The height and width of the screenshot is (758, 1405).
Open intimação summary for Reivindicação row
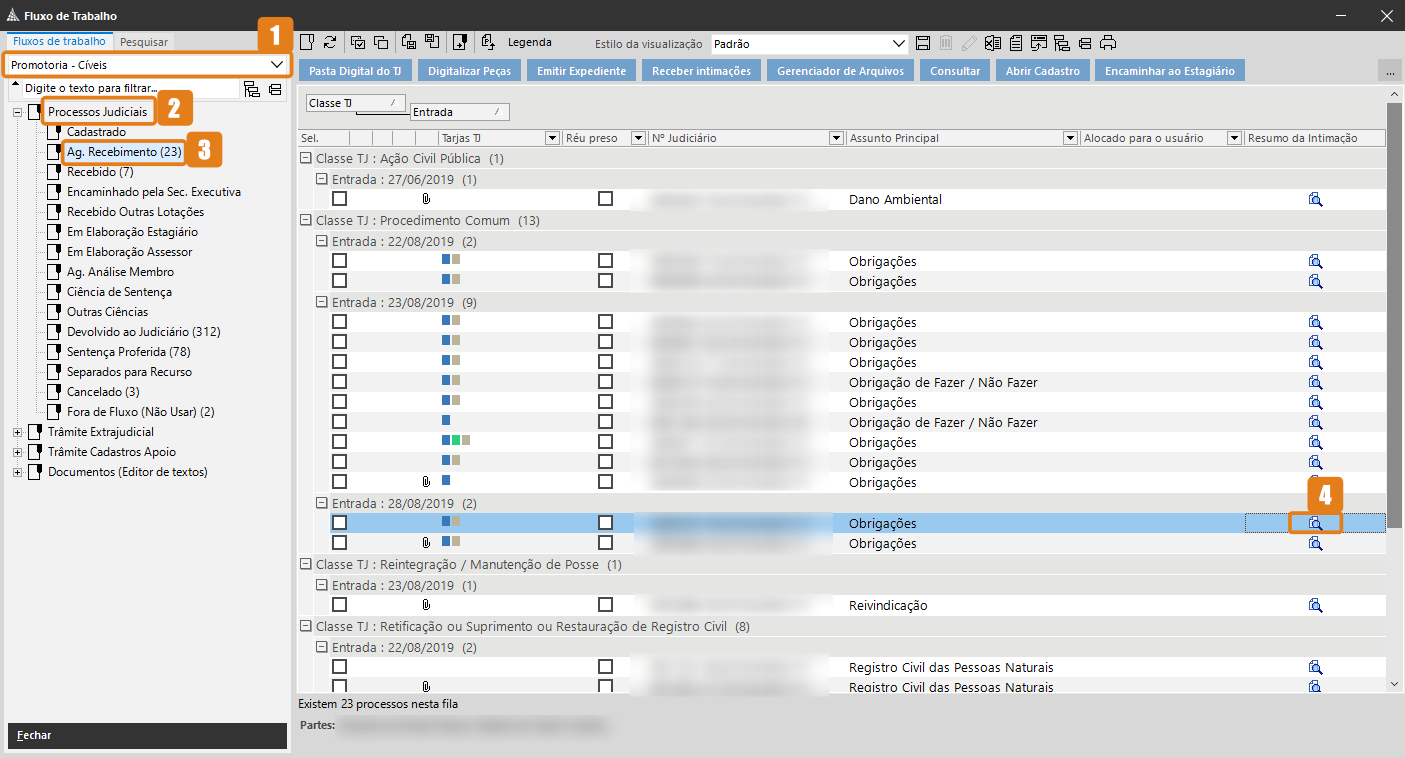click(x=1315, y=605)
